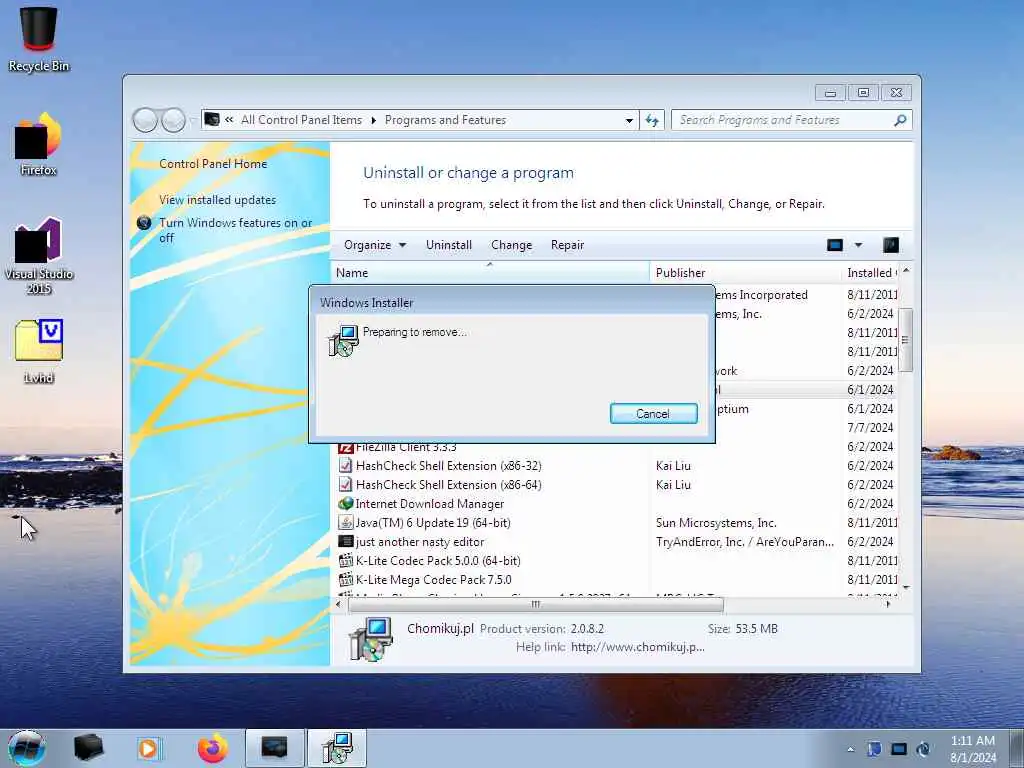Select just another nasty editor entry

pyautogui.click(x=616, y=541)
